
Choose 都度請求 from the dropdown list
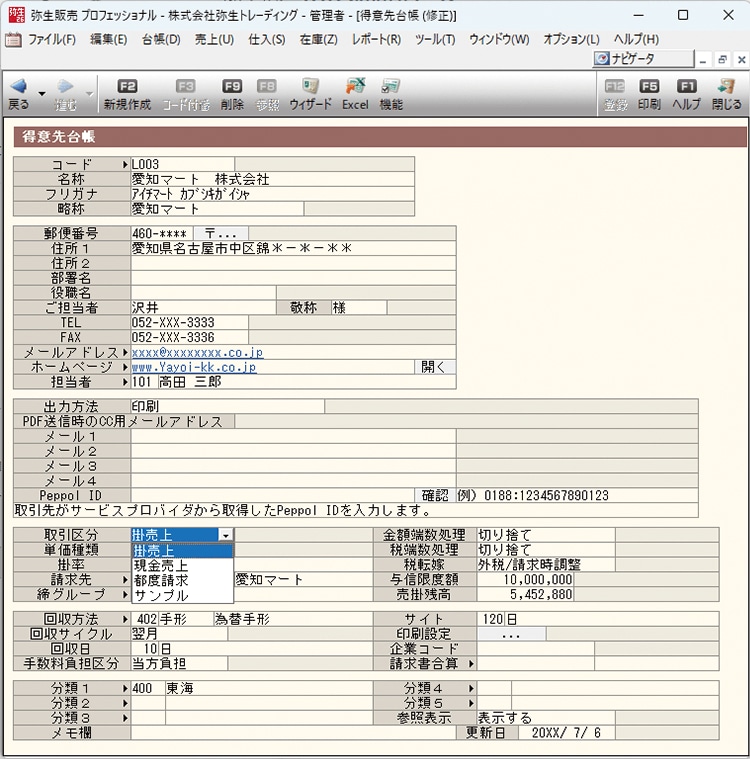pos(183,580)
